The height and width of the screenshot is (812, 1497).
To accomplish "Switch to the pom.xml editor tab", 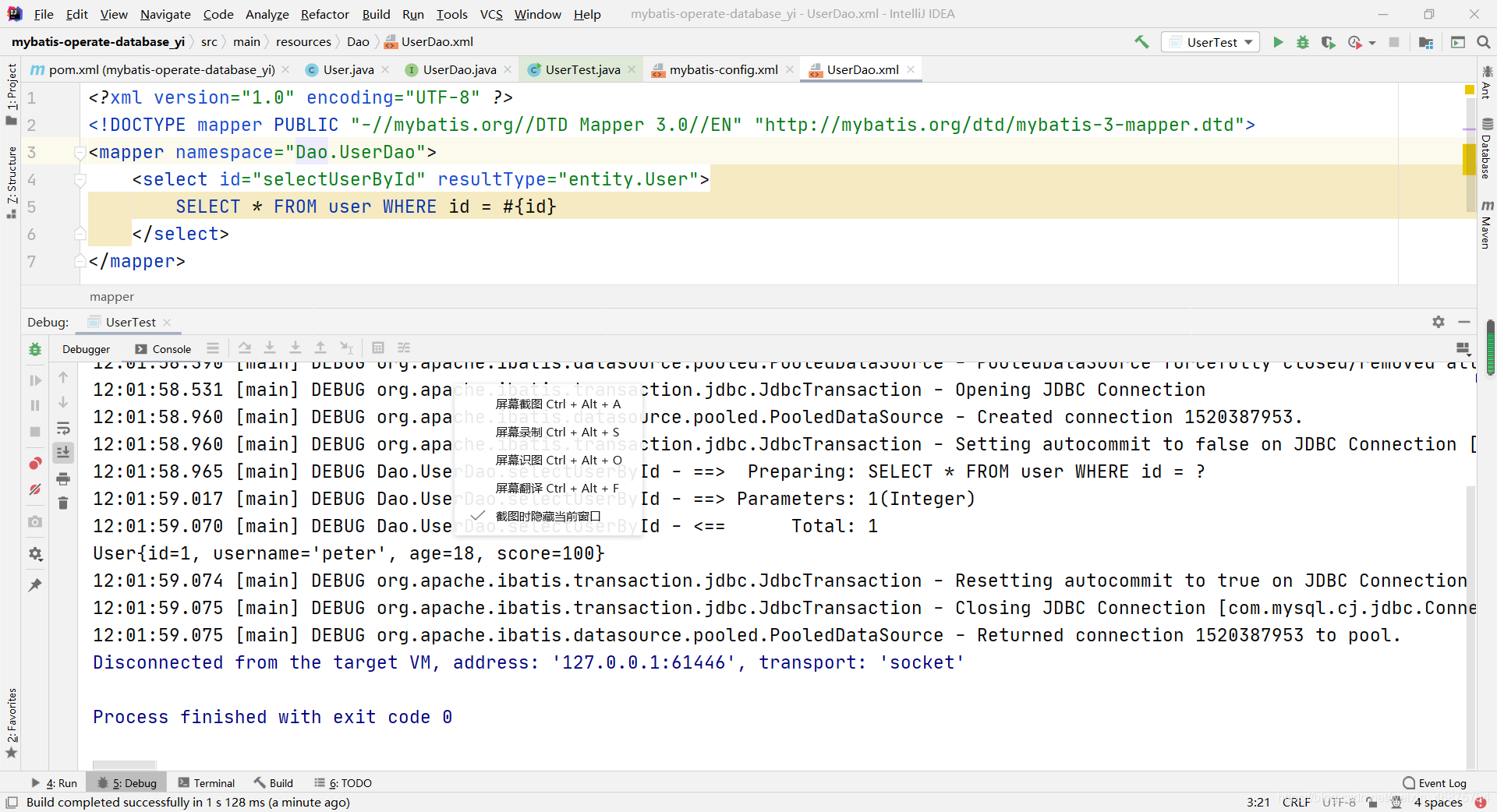I will click(161, 69).
